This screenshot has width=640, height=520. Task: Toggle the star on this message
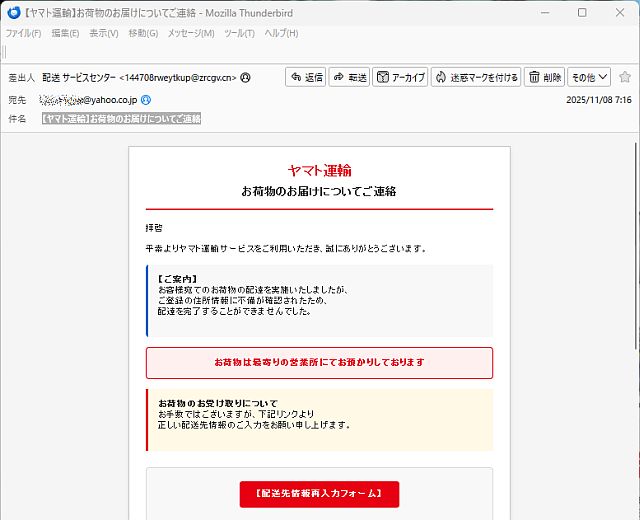coord(624,77)
